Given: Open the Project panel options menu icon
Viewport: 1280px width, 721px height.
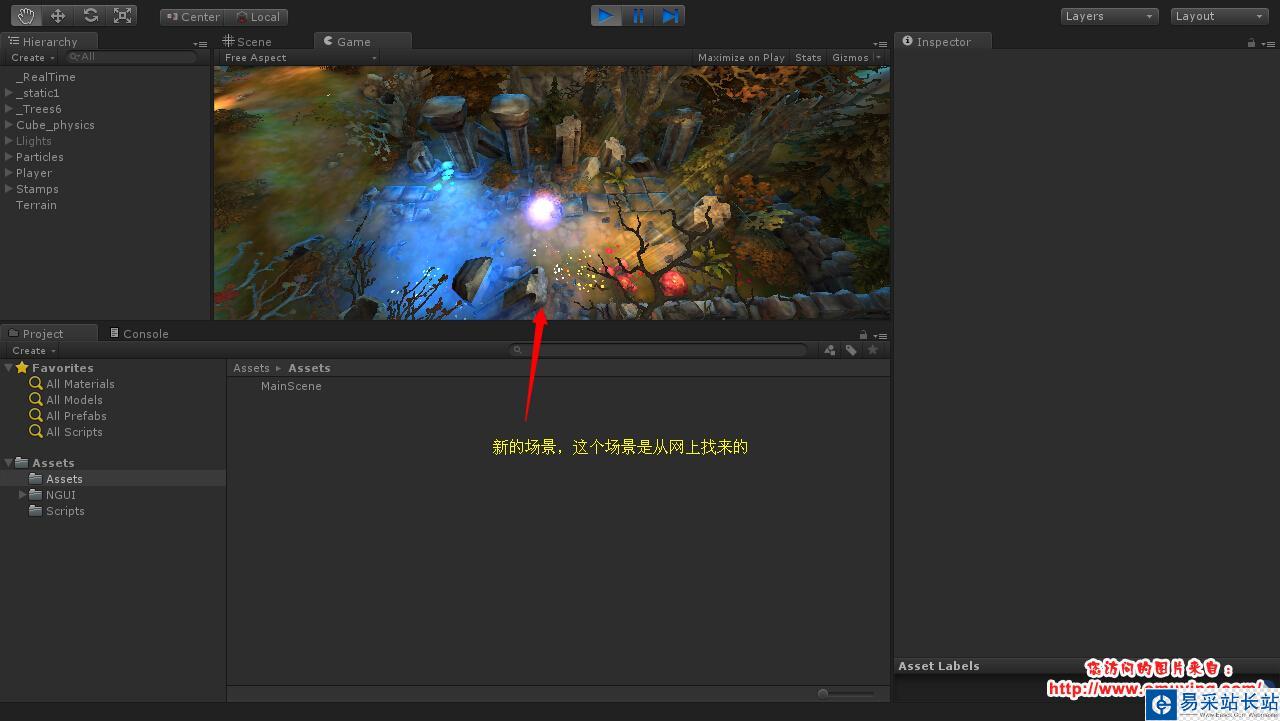Looking at the screenshot, I should point(880,336).
